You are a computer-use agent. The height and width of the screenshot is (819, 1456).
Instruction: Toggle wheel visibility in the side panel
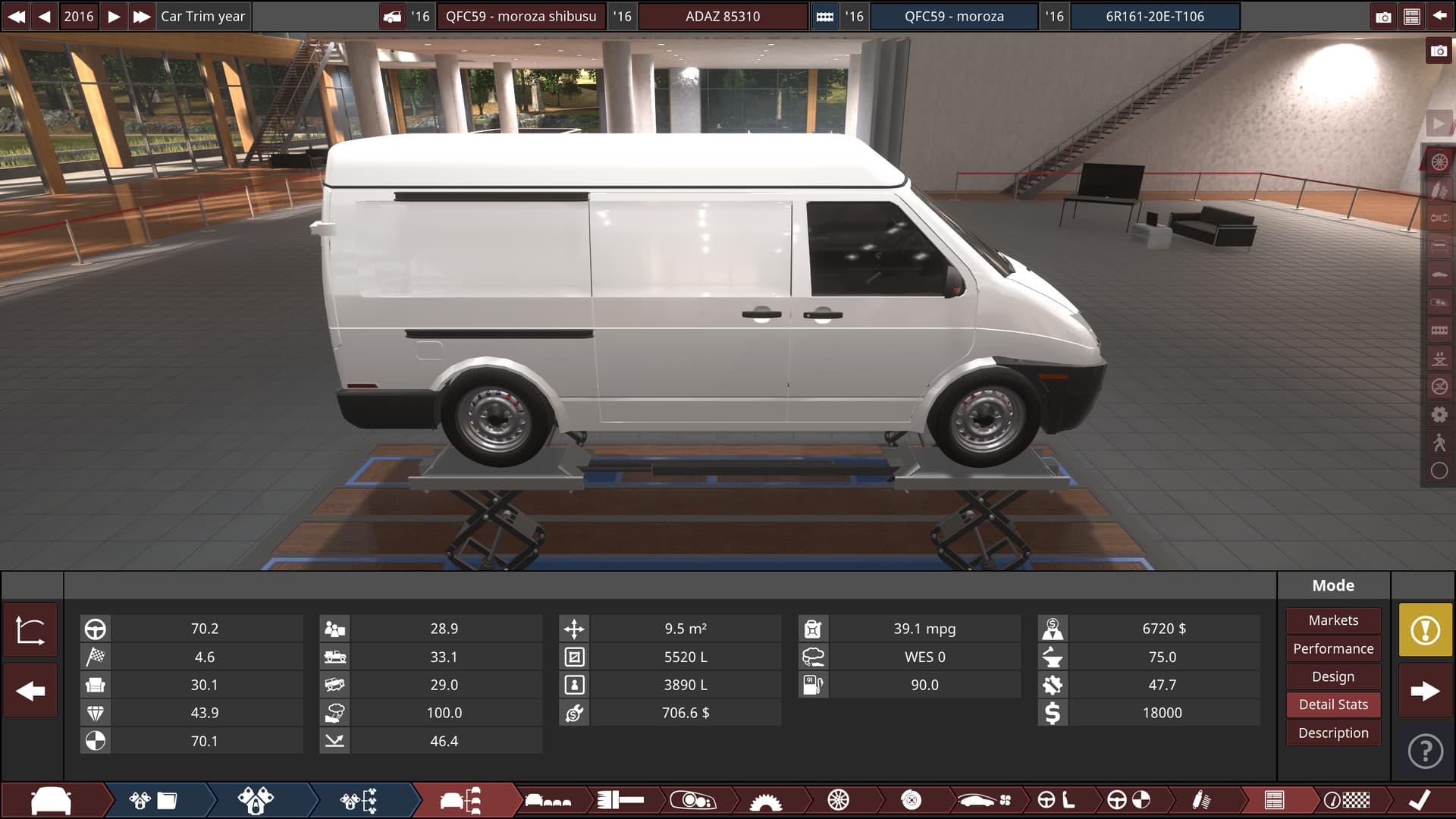click(1439, 162)
